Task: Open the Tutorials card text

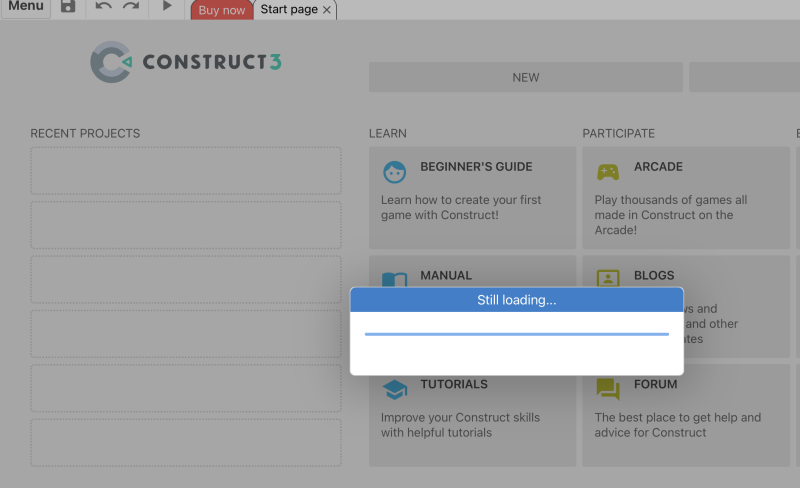Action: 460,425
